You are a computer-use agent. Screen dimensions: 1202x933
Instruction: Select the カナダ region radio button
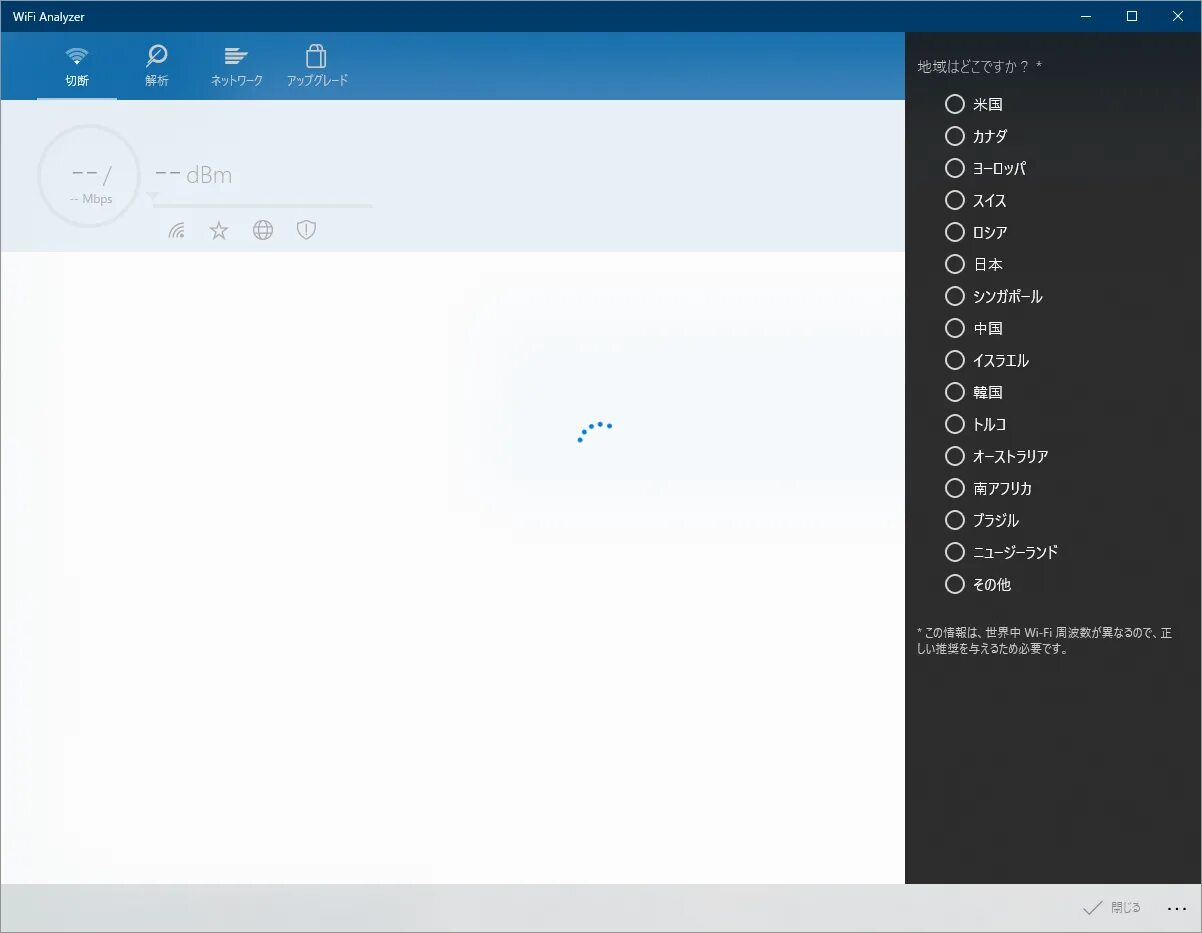coord(955,136)
